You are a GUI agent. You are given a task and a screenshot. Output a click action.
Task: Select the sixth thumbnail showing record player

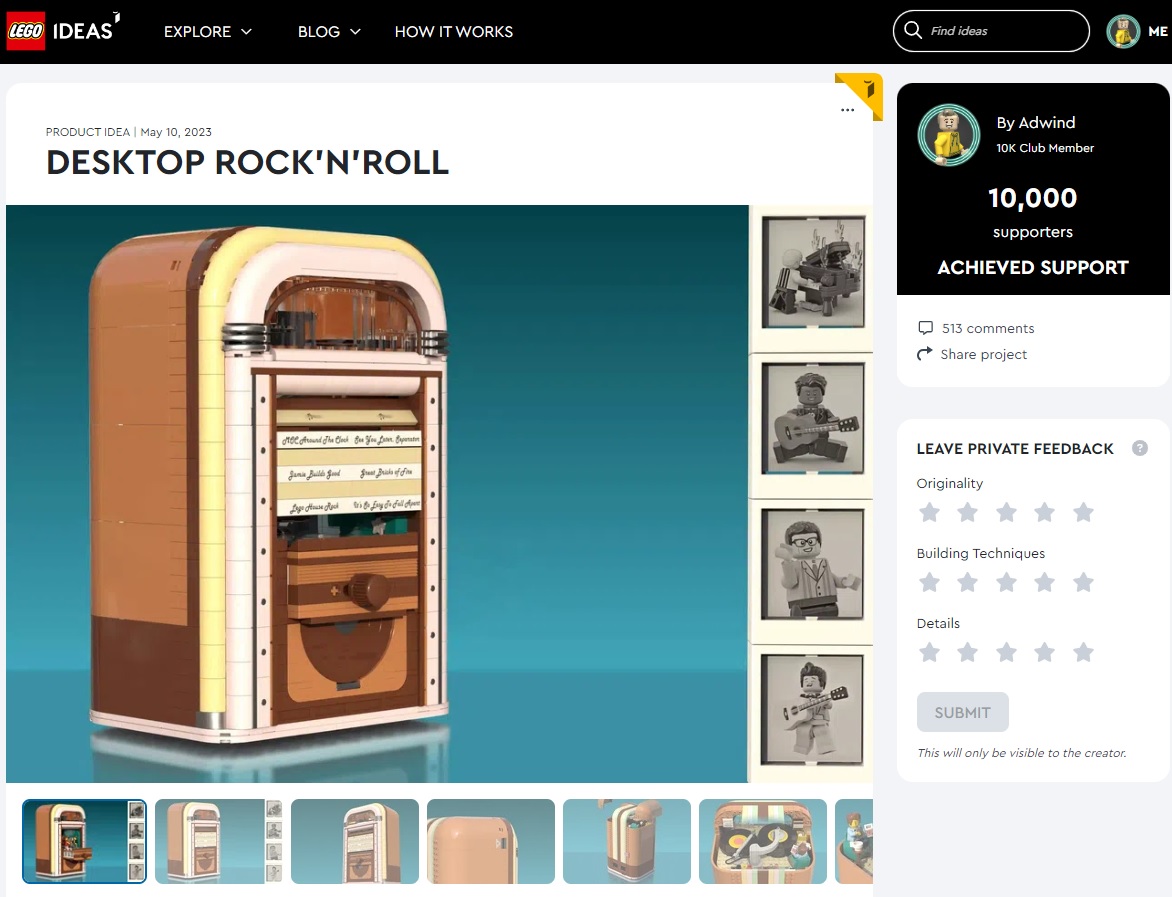763,841
